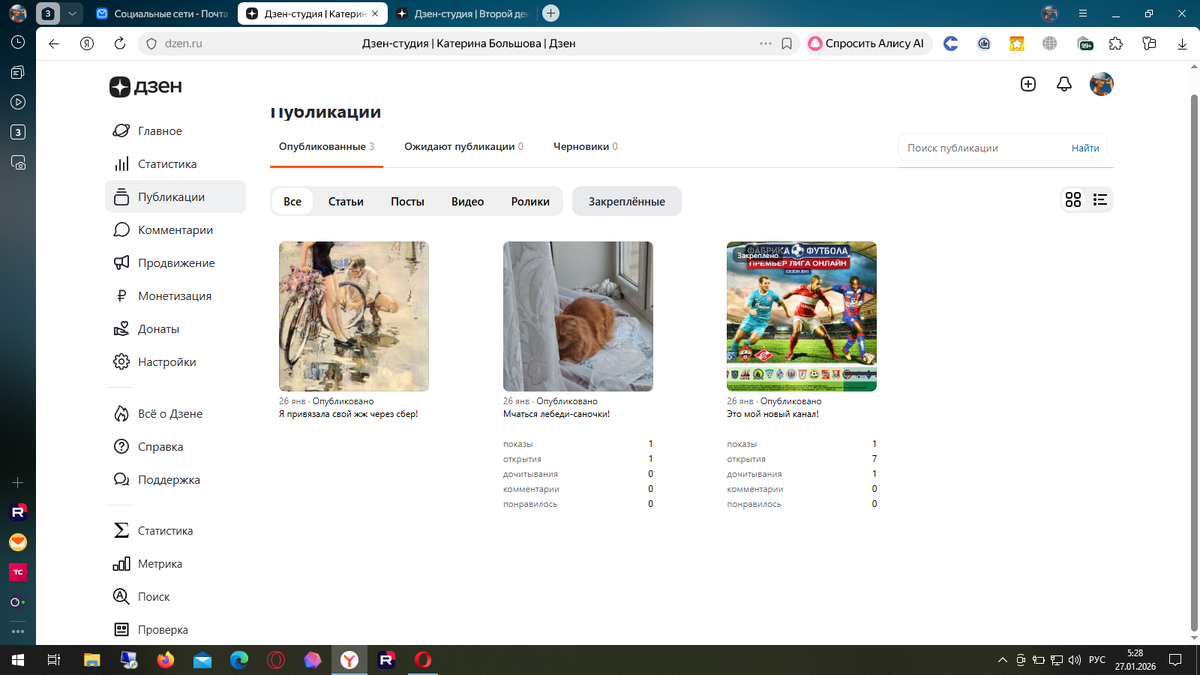
Task: Select the Черновики tab
Action: pyautogui.click(x=585, y=147)
